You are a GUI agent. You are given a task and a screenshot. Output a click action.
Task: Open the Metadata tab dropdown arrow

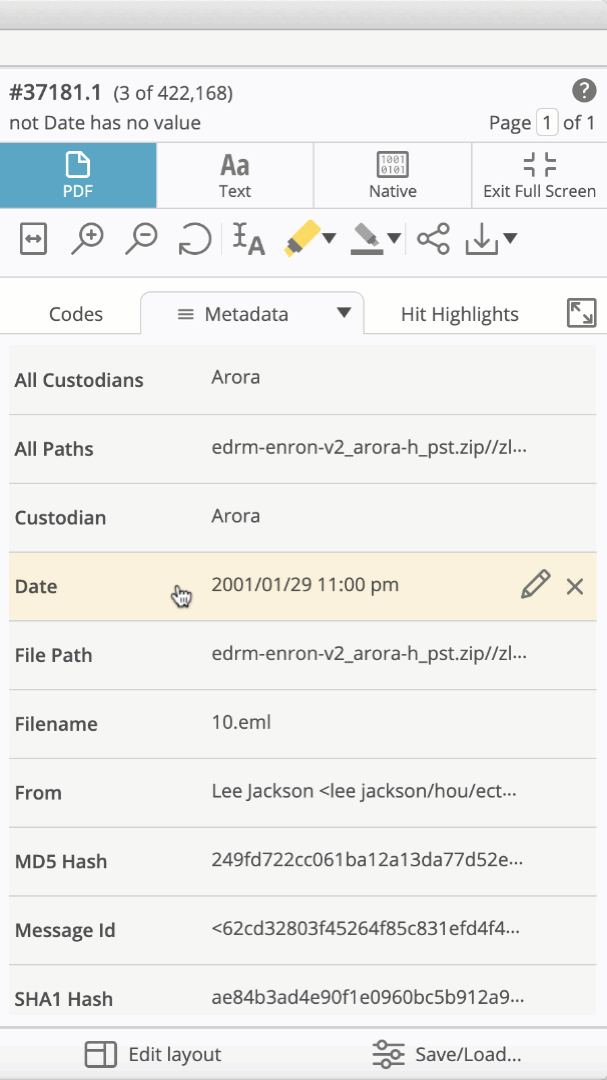coord(343,313)
